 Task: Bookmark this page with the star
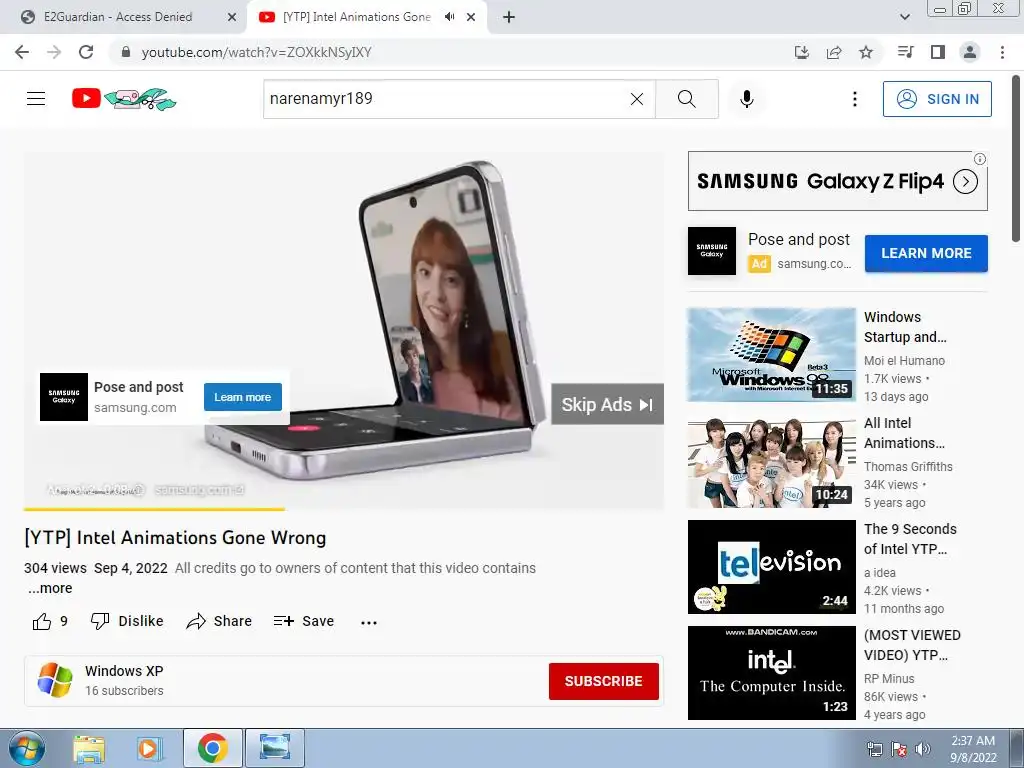(866, 52)
